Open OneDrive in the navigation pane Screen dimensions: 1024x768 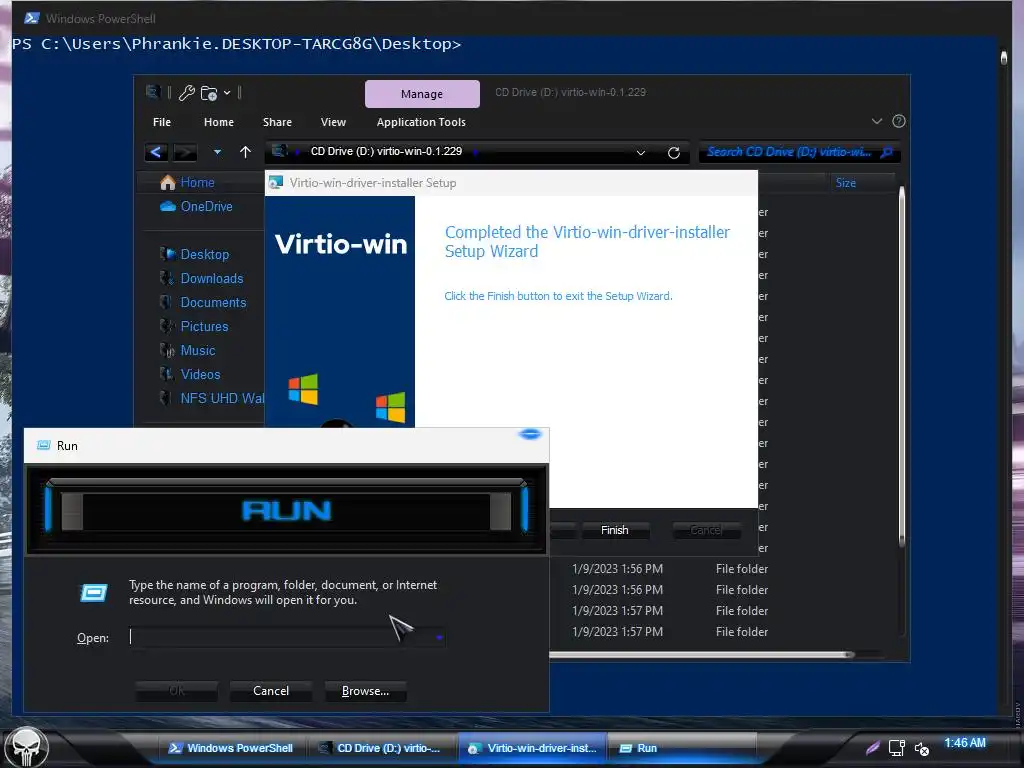[197, 206]
